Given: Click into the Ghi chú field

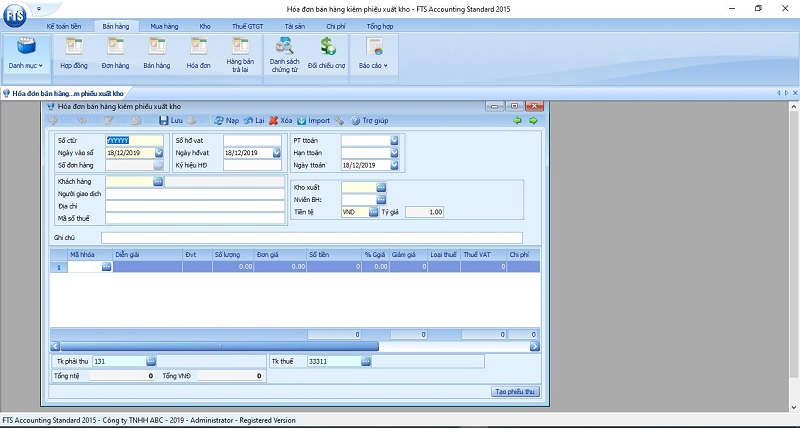Looking at the screenshot, I should 312,238.
